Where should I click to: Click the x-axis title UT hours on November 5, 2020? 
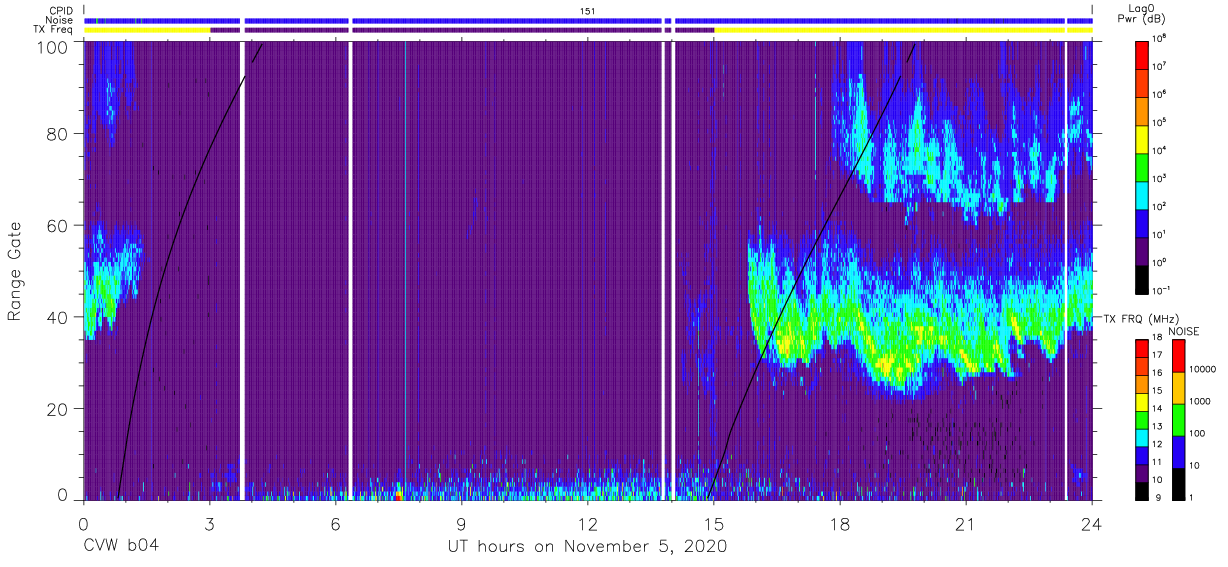(587, 547)
